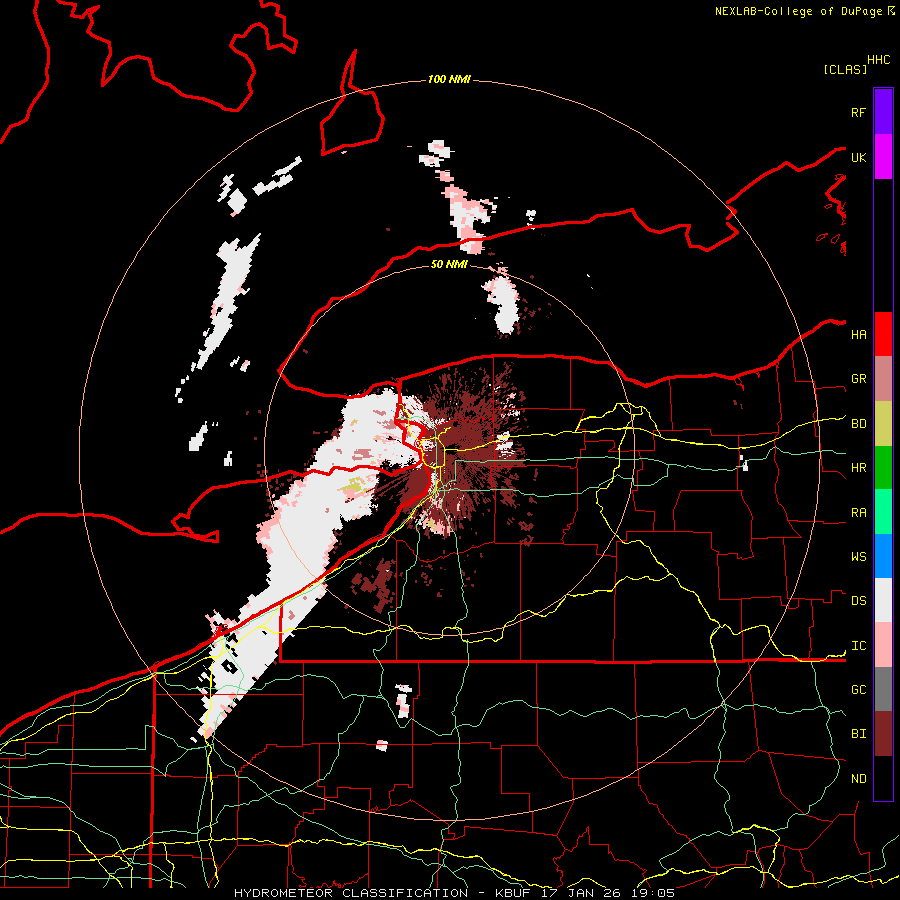Click the 100 NMI range ring label
Image resolution: width=900 pixels, height=900 pixels.
pyautogui.click(x=449, y=79)
